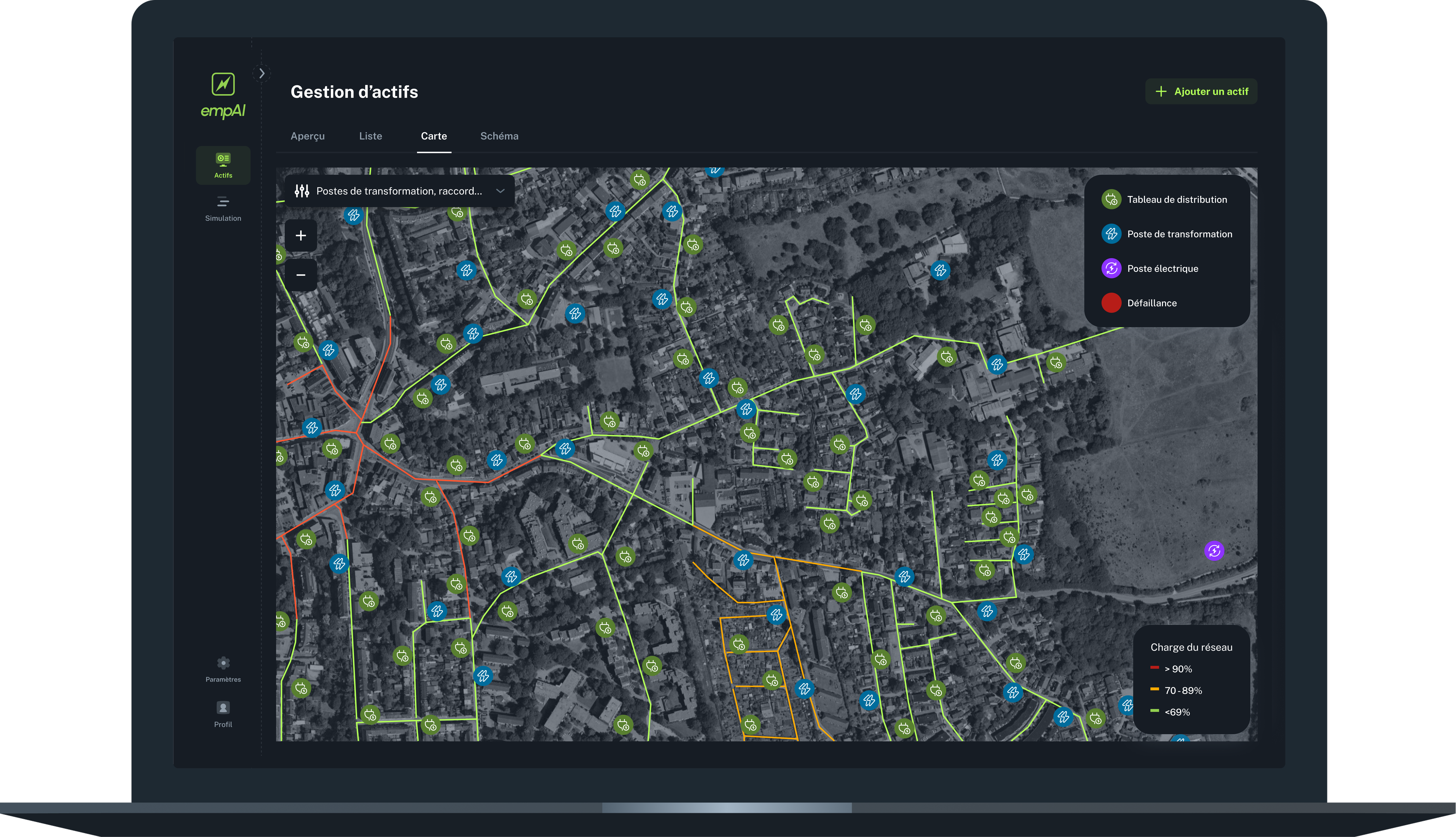
Task: Click the red Défaillance legend swatch
Action: click(x=1111, y=303)
